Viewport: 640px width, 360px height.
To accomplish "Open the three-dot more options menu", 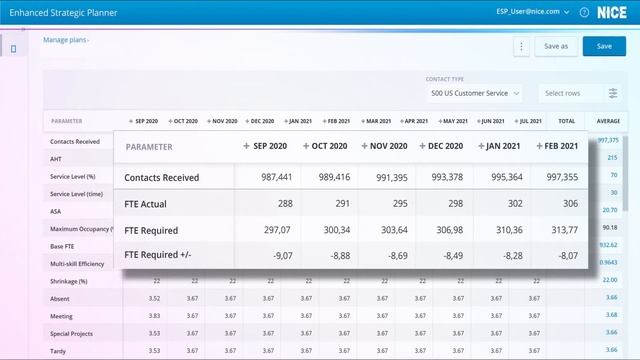I will click(x=521, y=47).
